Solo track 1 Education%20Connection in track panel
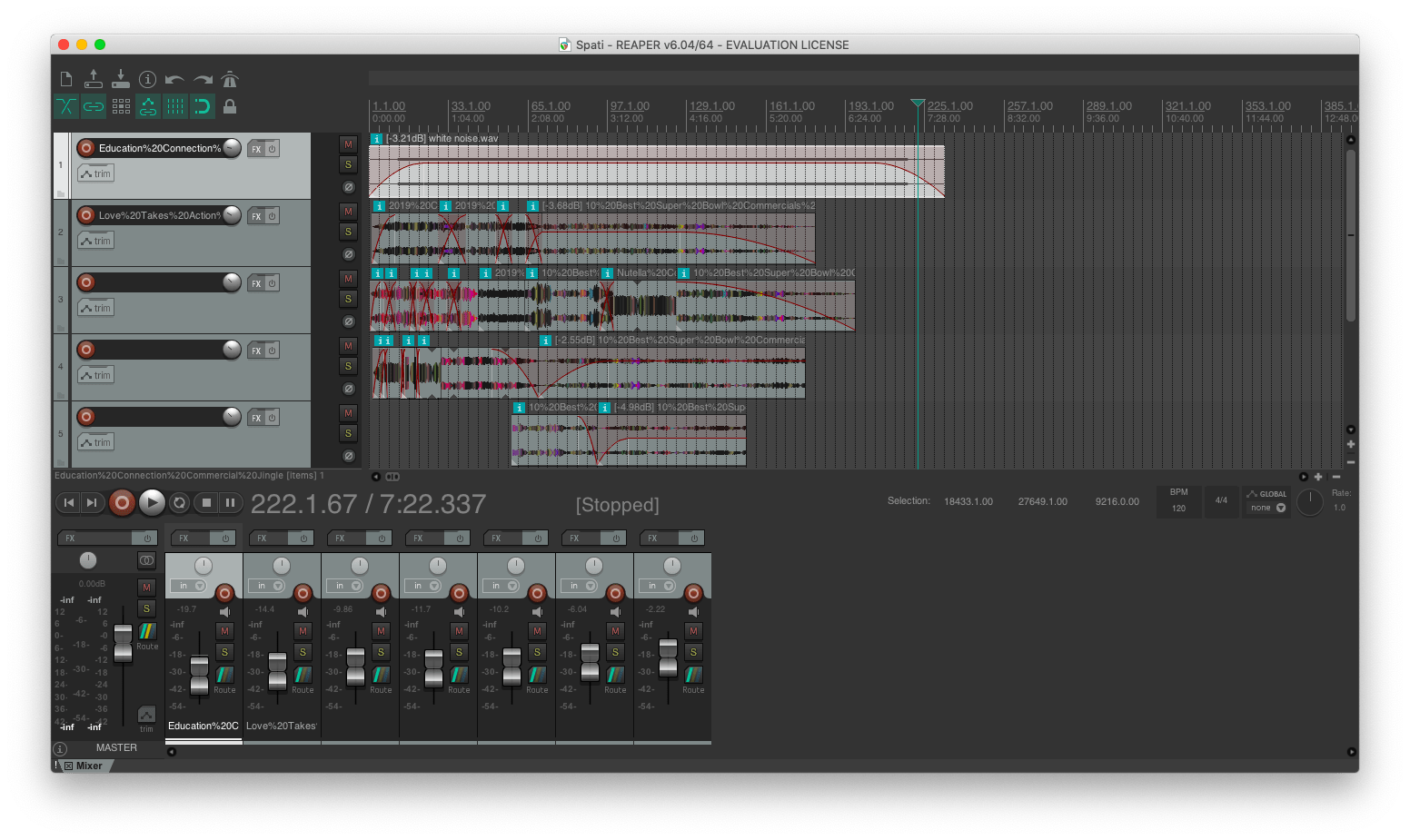The width and height of the screenshot is (1410, 840). pos(348,164)
